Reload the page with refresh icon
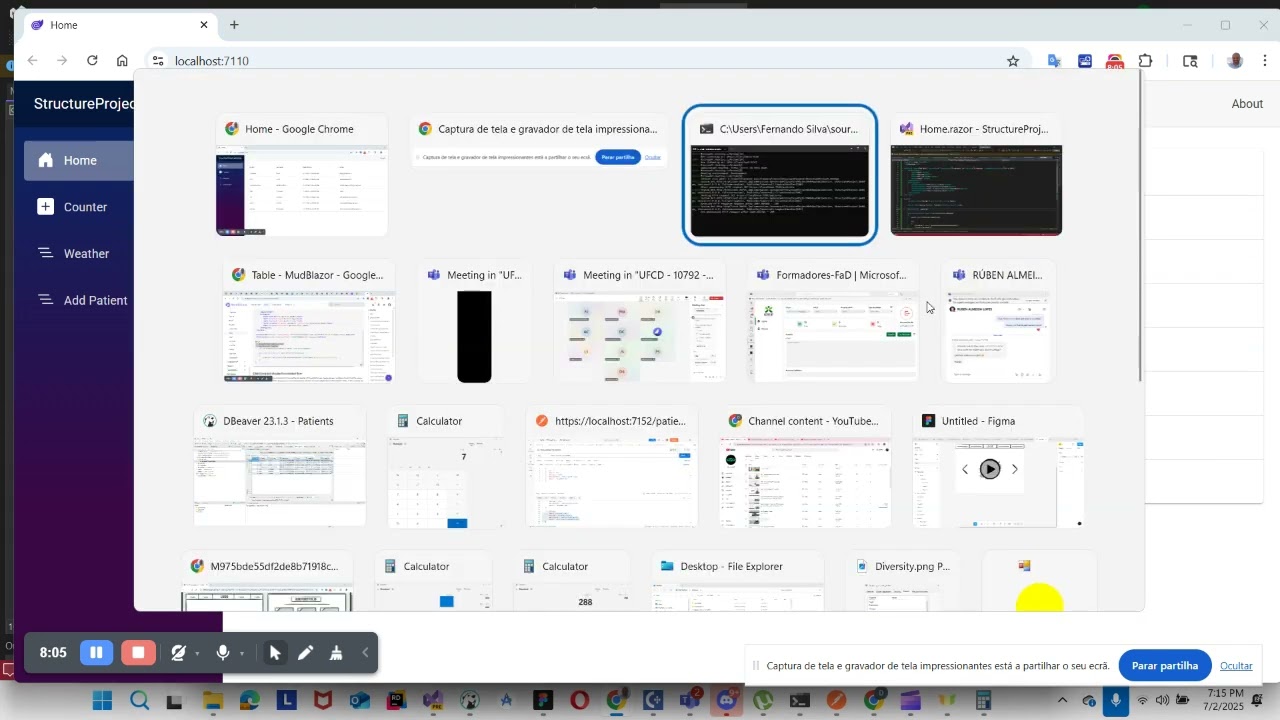 (x=92, y=61)
